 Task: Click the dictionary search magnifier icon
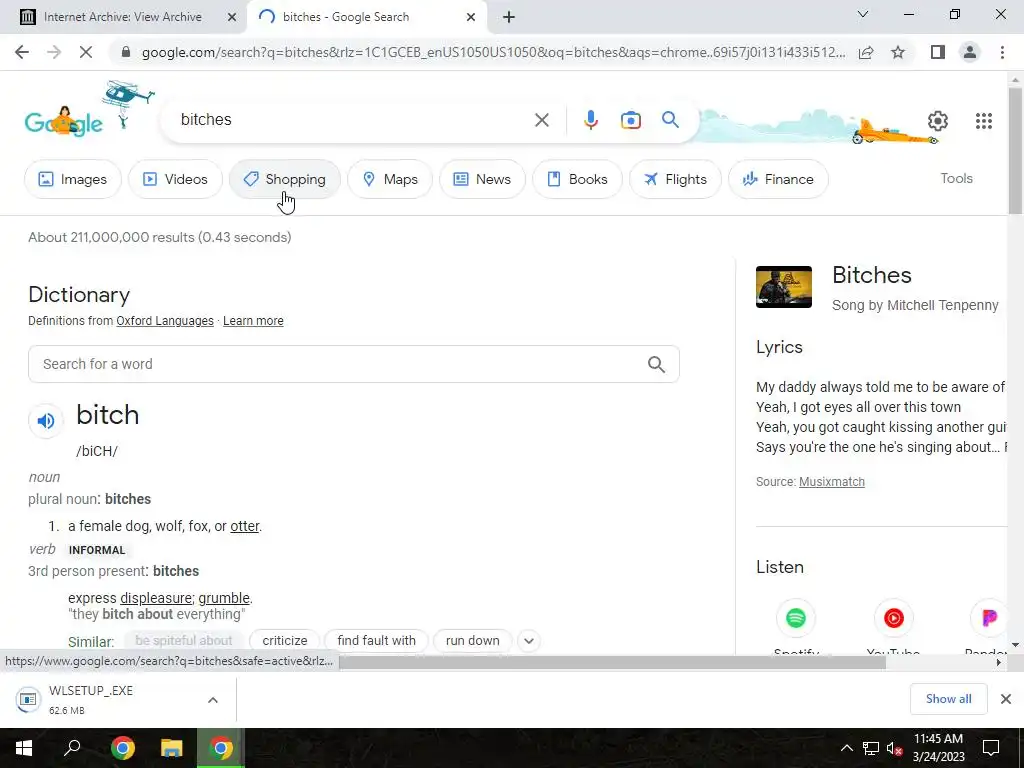pos(656,364)
